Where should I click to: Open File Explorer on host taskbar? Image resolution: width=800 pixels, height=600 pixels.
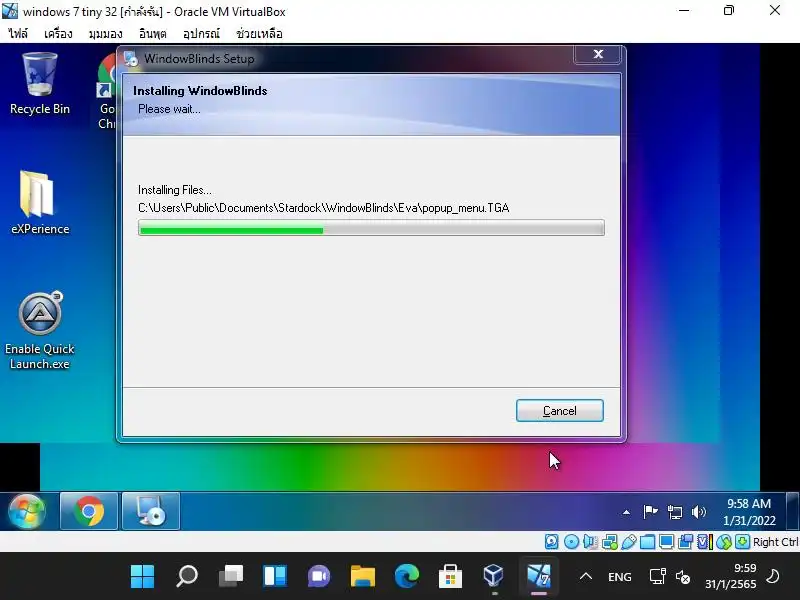pos(363,577)
